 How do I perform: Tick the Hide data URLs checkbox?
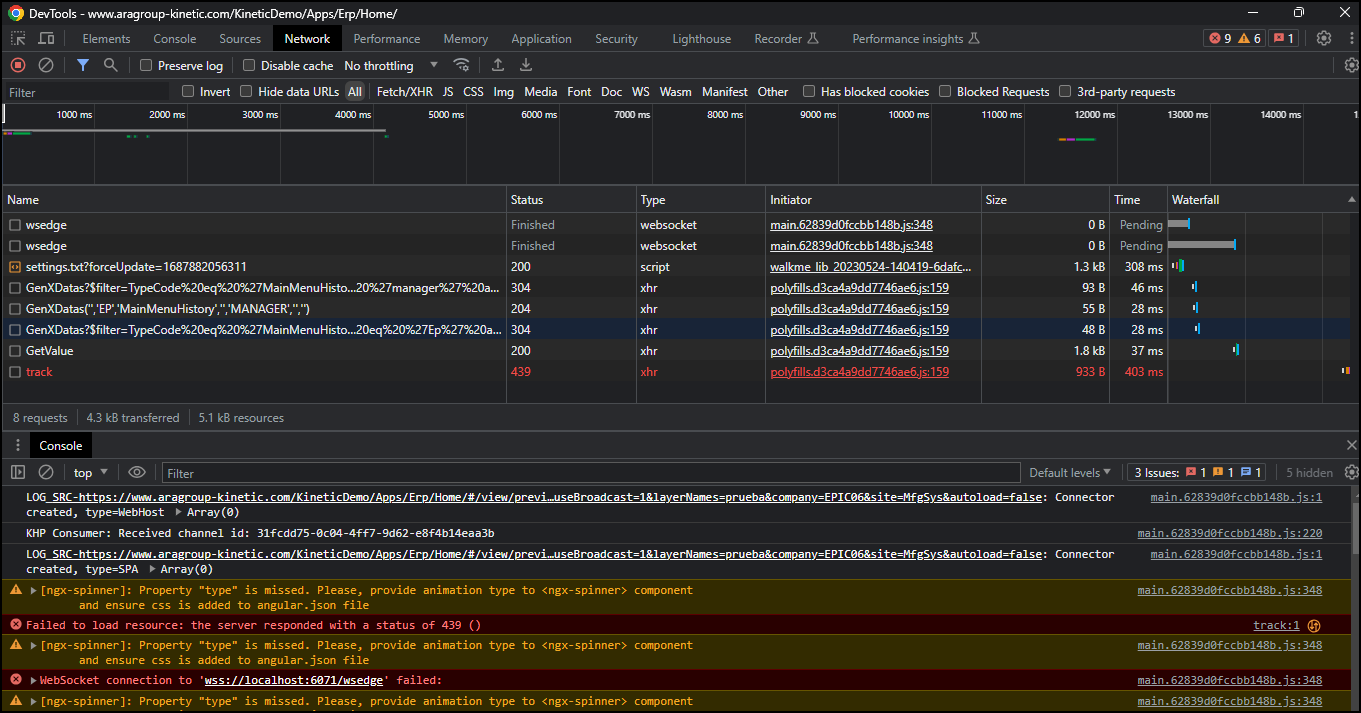[x=247, y=92]
